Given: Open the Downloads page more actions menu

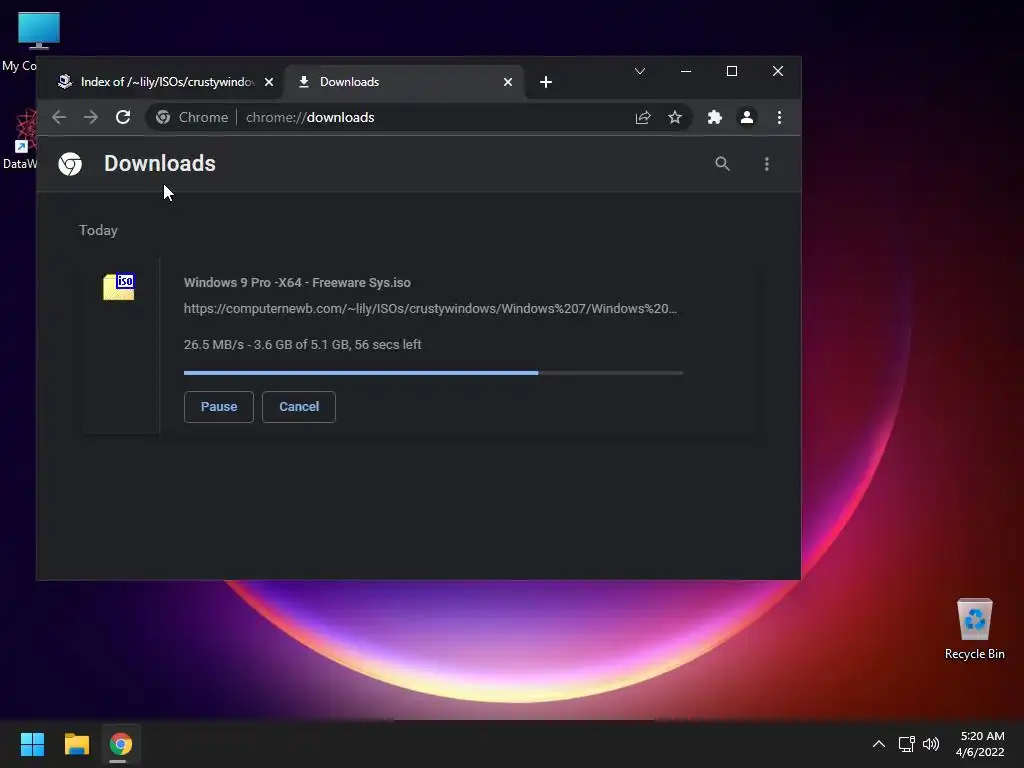Looking at the screenshot, I should point(767,164).
